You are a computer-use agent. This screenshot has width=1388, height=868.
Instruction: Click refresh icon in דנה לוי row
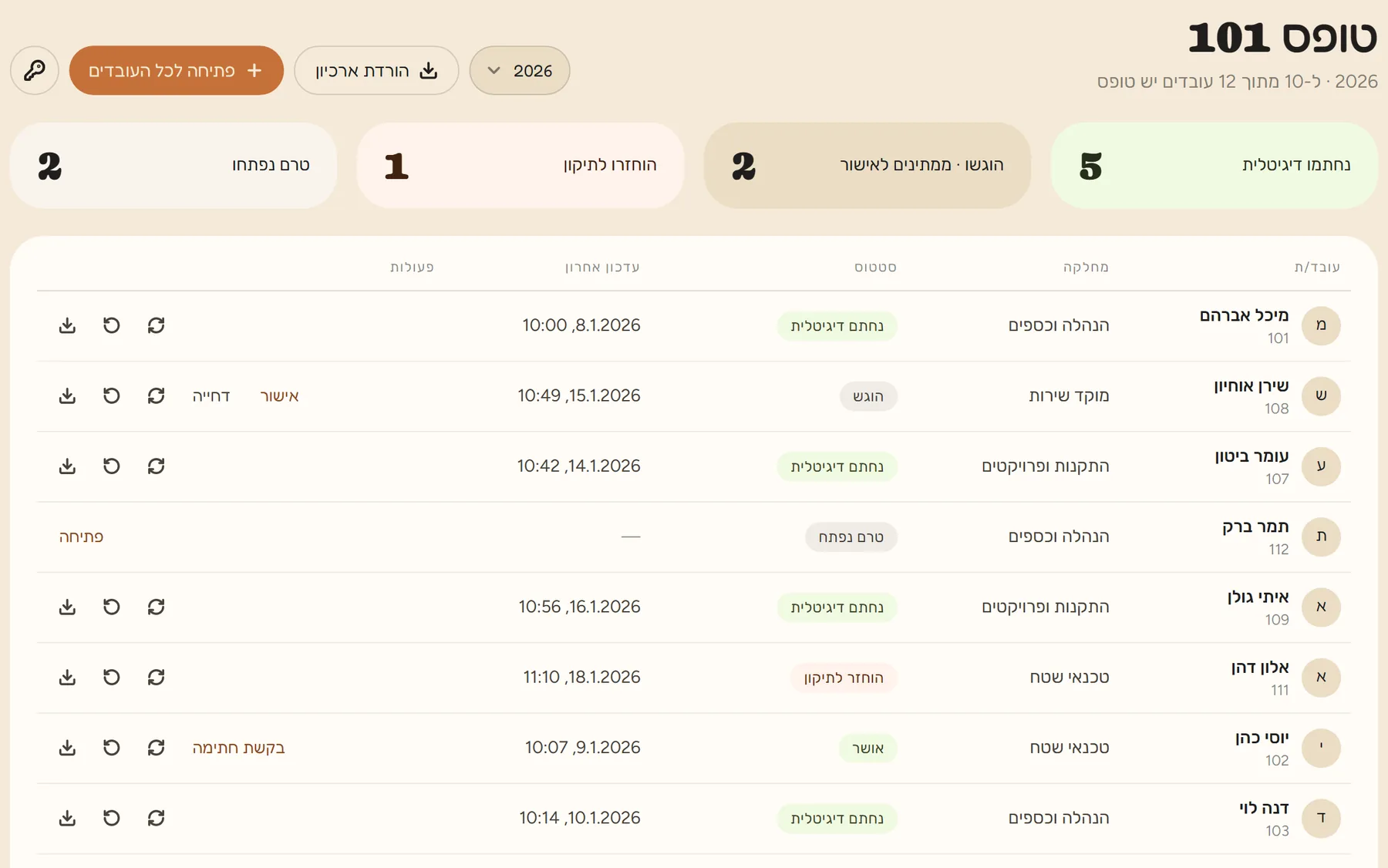157,818
